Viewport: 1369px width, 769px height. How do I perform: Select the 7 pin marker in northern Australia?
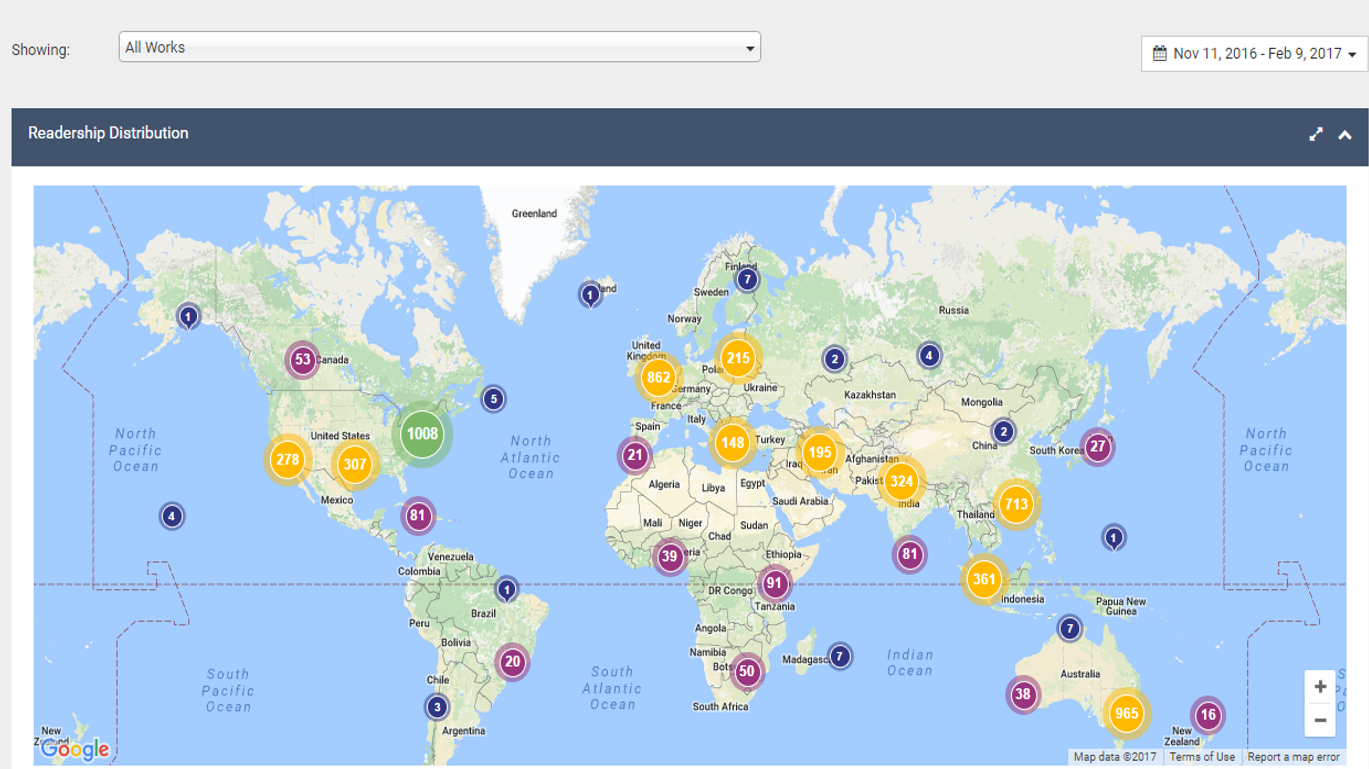click(1070, 629)
